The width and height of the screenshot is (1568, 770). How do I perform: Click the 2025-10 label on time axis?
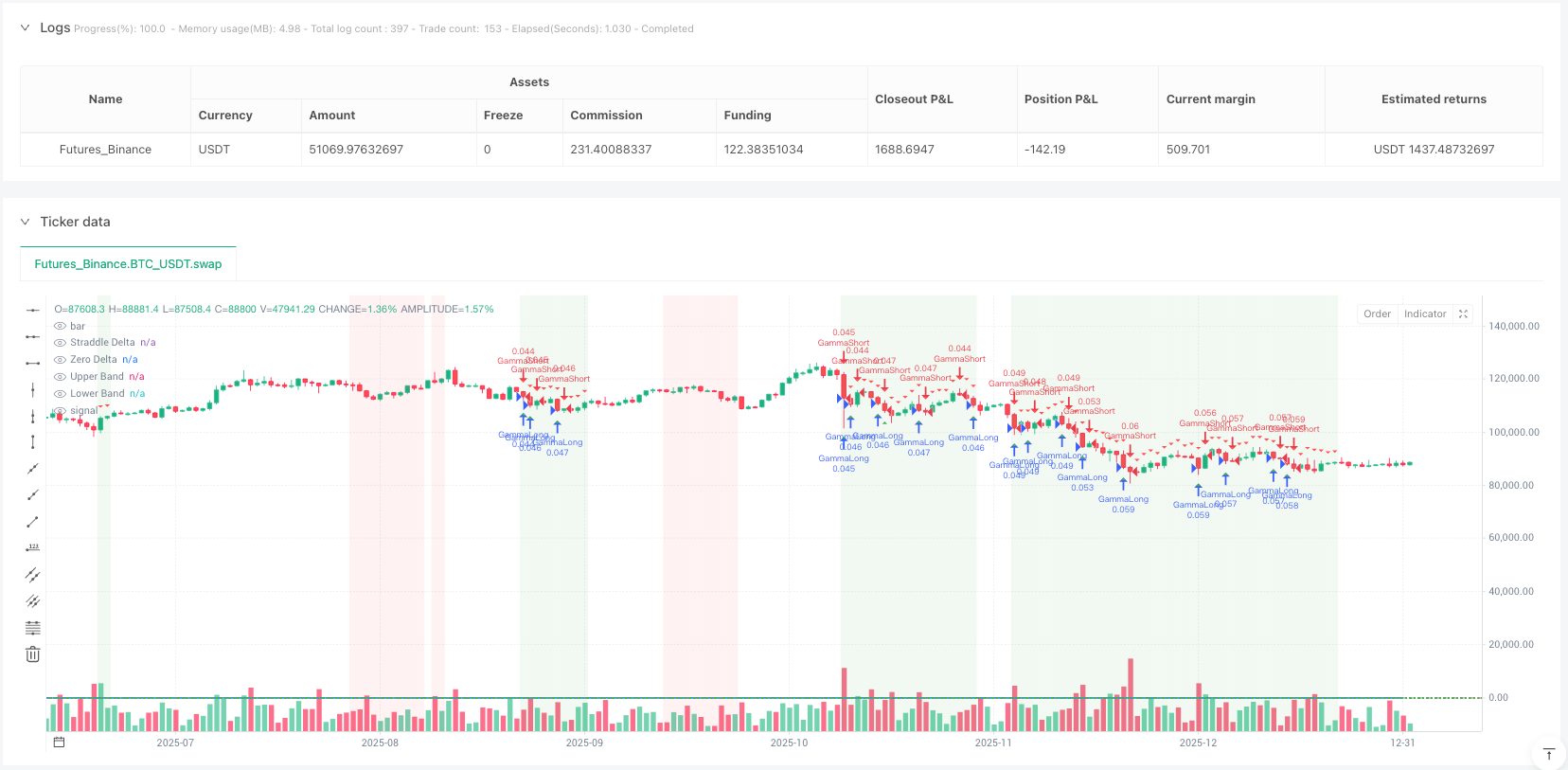(x=789, y=743)
